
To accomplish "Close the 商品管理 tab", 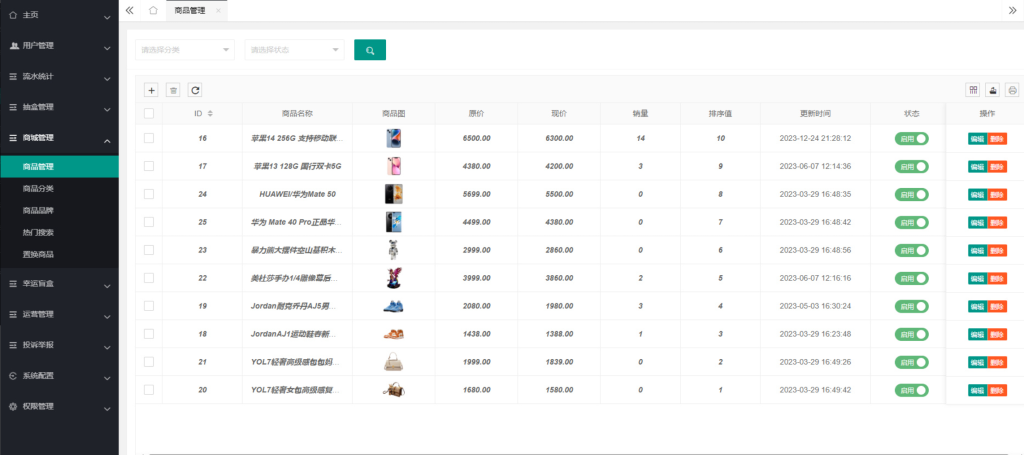I will pyautogui.click(x=218, y=10).
